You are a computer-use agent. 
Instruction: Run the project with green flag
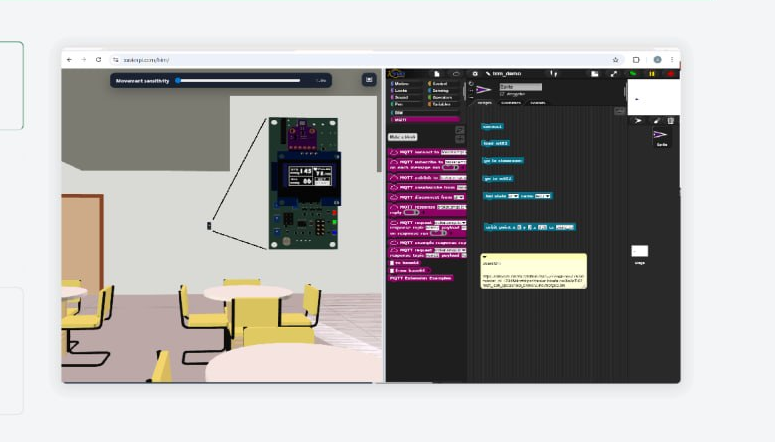point(633,74)
